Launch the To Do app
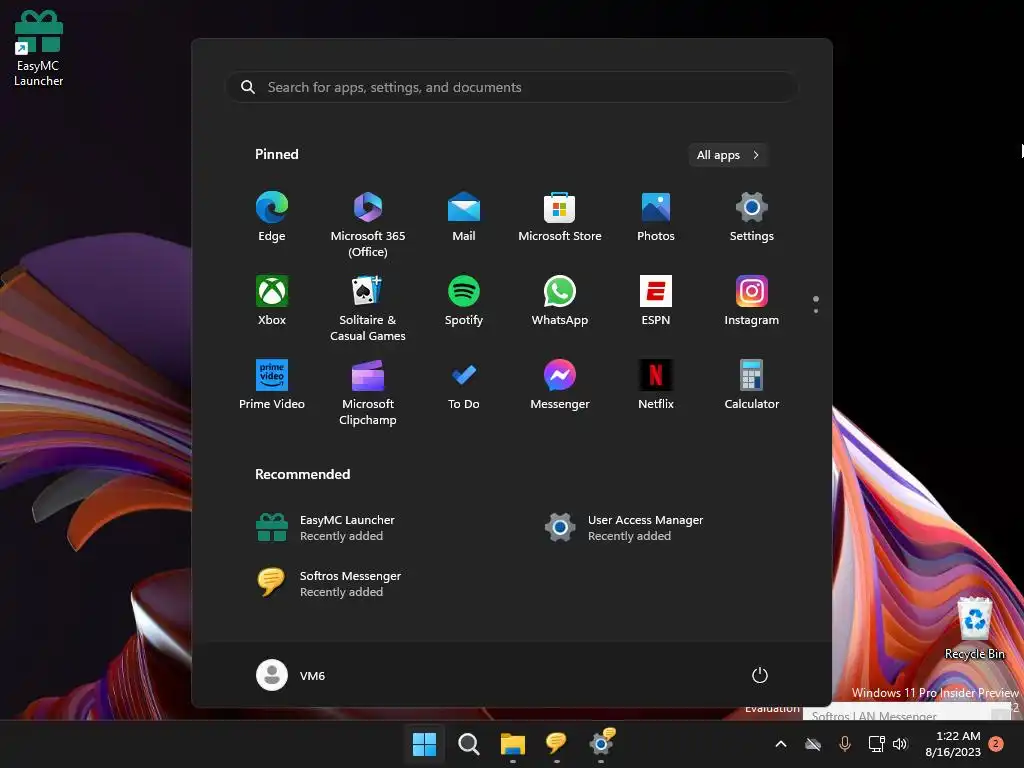The height and width of the screenshot is (768, 1024). click(464, 385)
